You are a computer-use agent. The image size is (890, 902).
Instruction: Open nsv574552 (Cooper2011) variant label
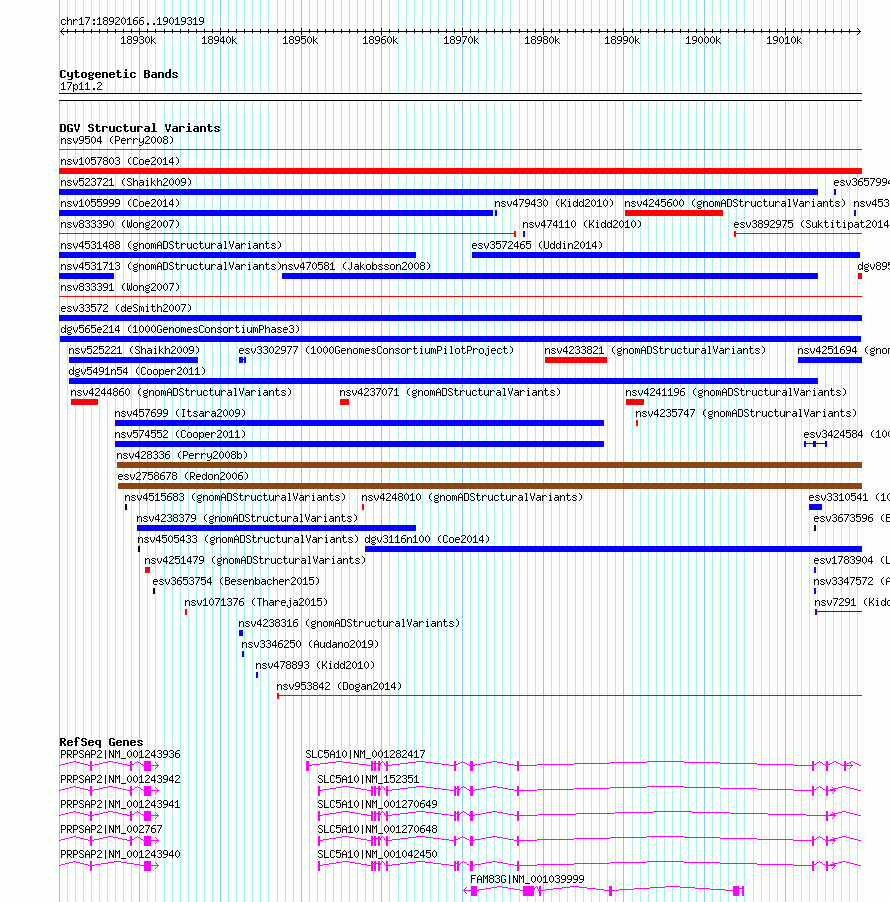point(180,434)
